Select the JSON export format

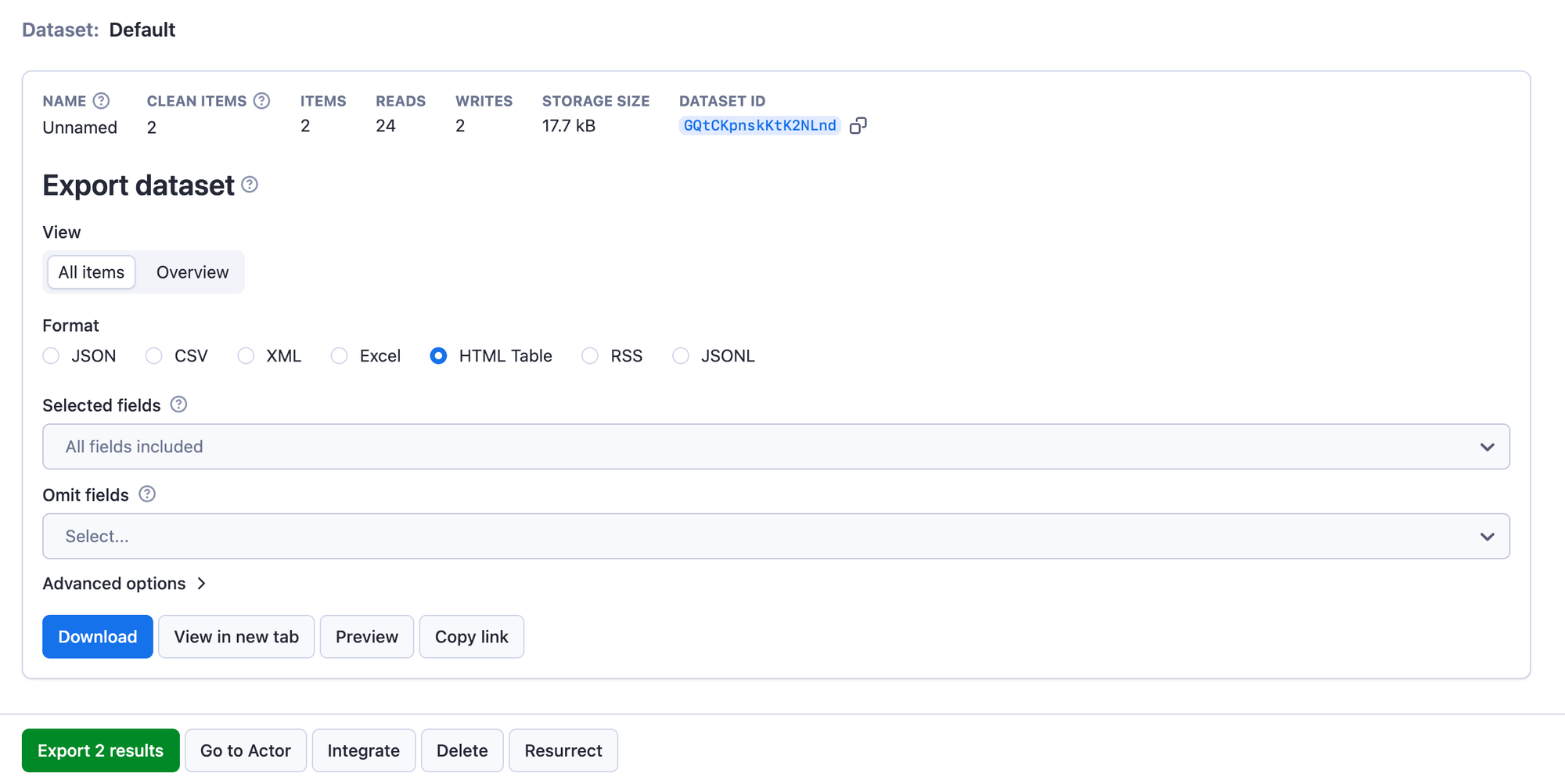(51, 356)
